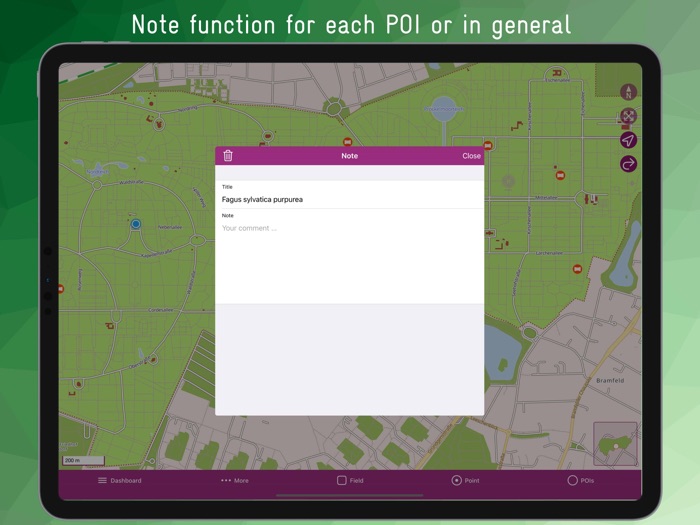700x525 pixels.
Task: Switch to the Point tab
Action: (465, 480)
